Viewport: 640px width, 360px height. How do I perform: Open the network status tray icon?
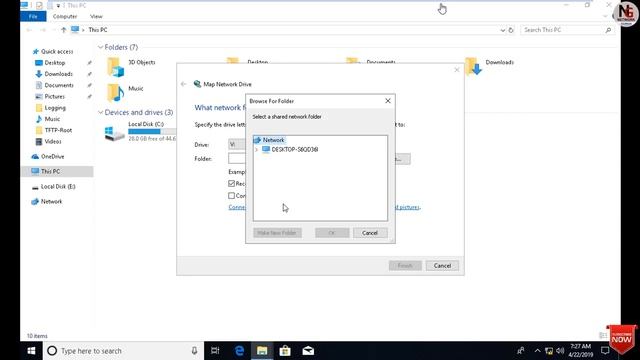[549, 351]
